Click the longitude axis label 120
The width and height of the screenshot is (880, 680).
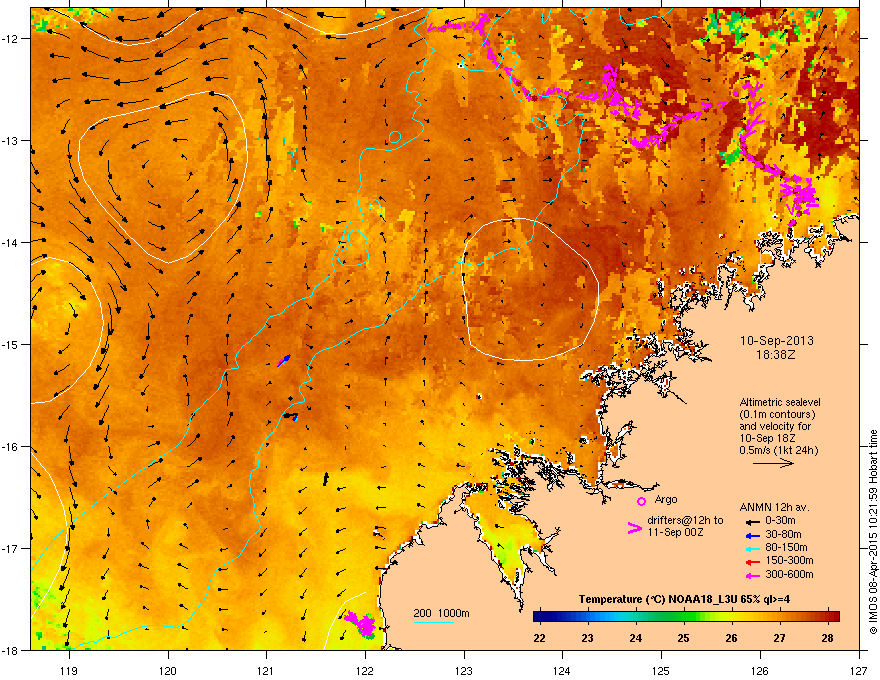[167, 672]
